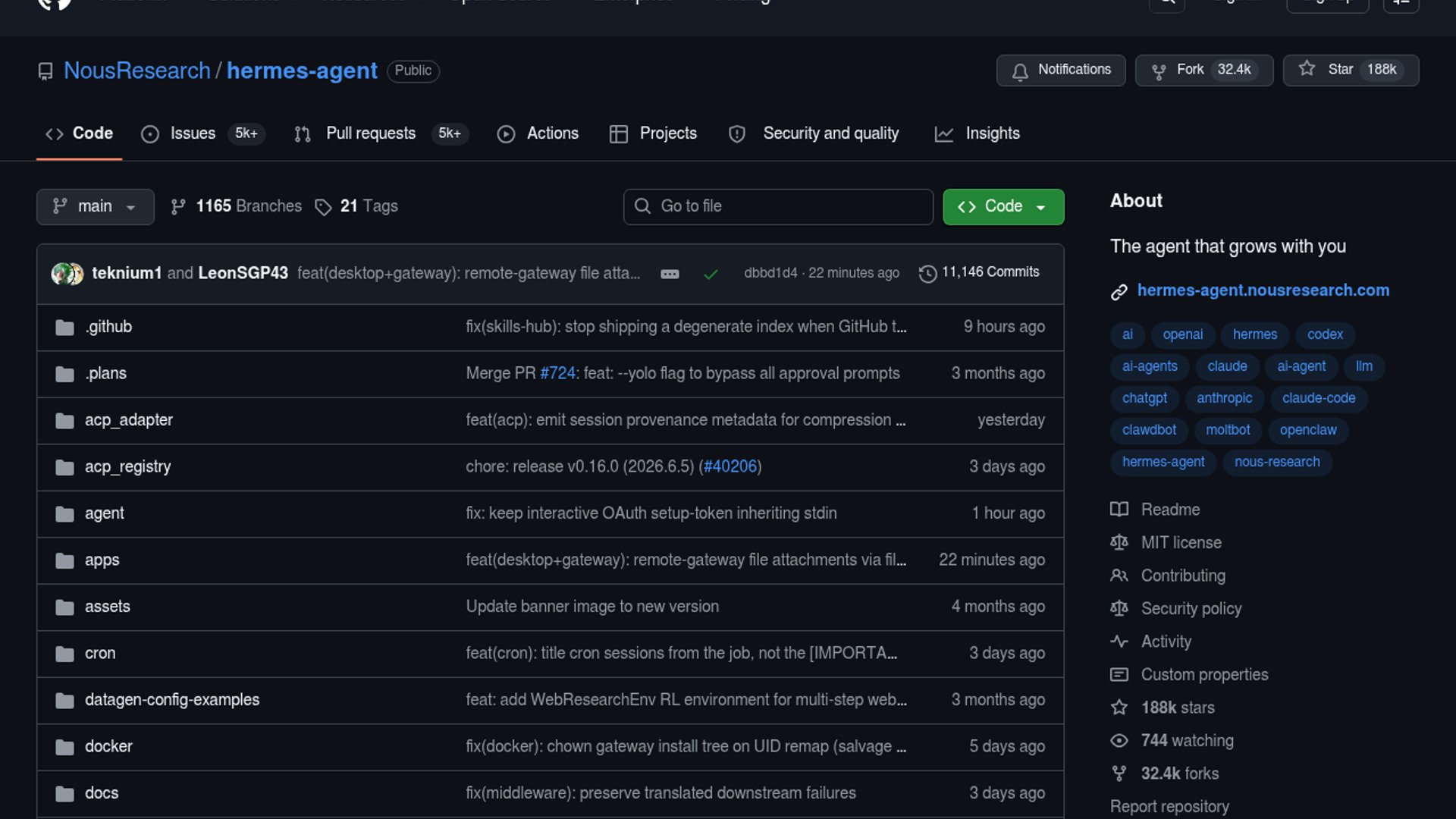Image resolution: width=1456 pixels, height=819 pixels.
Task: Click the commit history clock icon
Action: (x=927, y=274)
